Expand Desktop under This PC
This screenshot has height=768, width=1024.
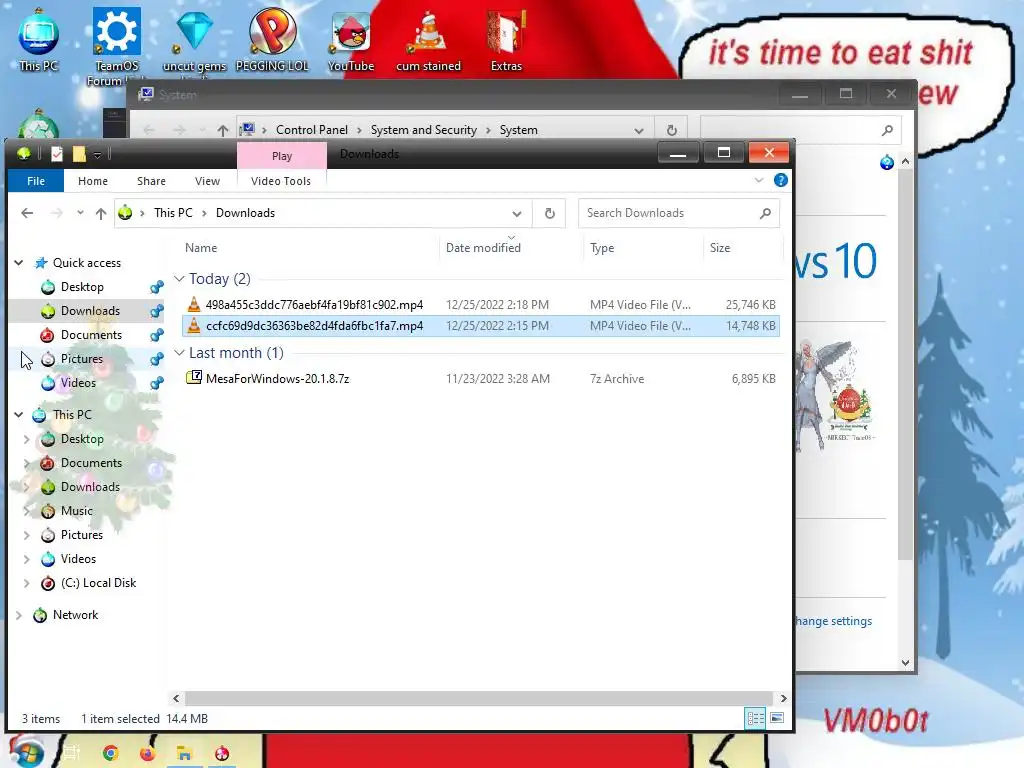coord(27,440)
